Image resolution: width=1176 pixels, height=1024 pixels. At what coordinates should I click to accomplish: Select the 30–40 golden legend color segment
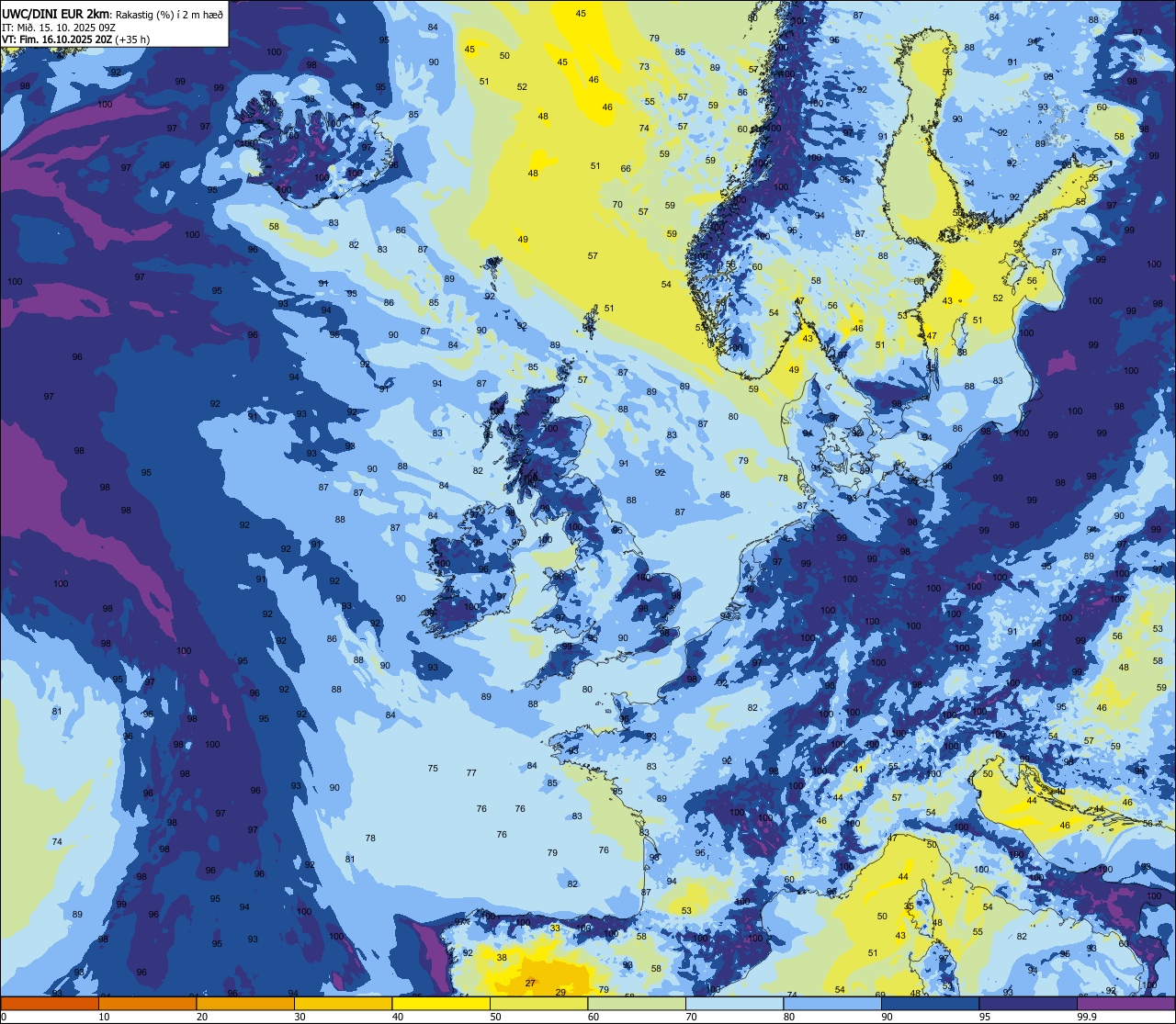tap(344, 1003)
